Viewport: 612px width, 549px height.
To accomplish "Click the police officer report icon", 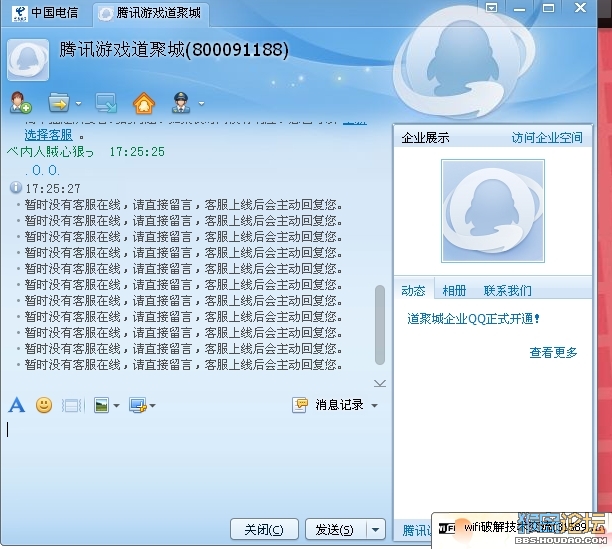I will pos(181,103).
